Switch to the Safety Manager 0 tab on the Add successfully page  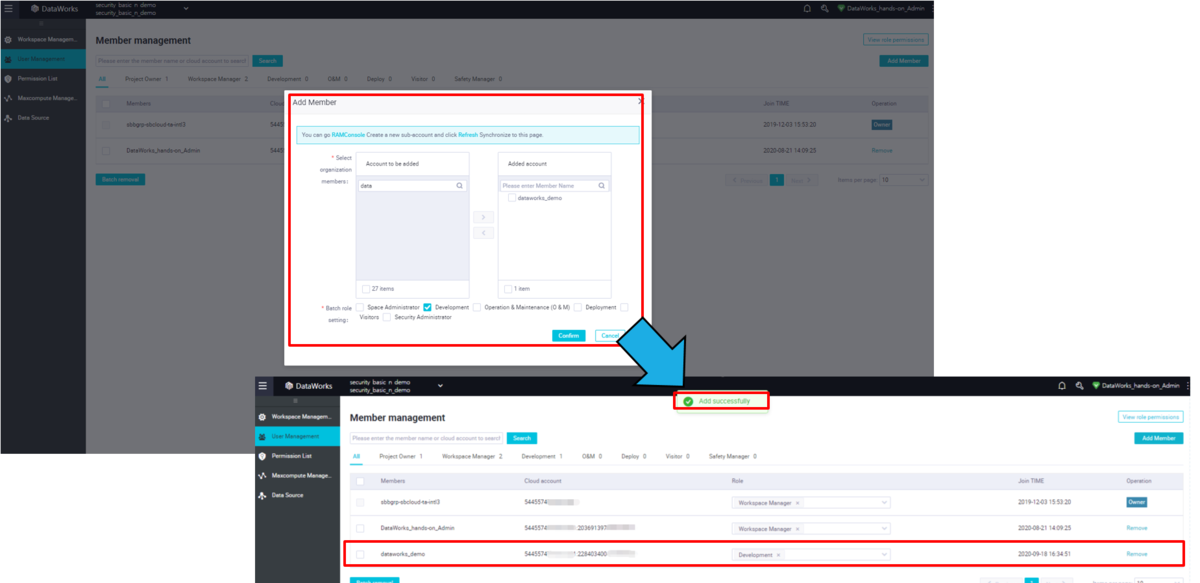pyautogui.click(x=732, y=456)
